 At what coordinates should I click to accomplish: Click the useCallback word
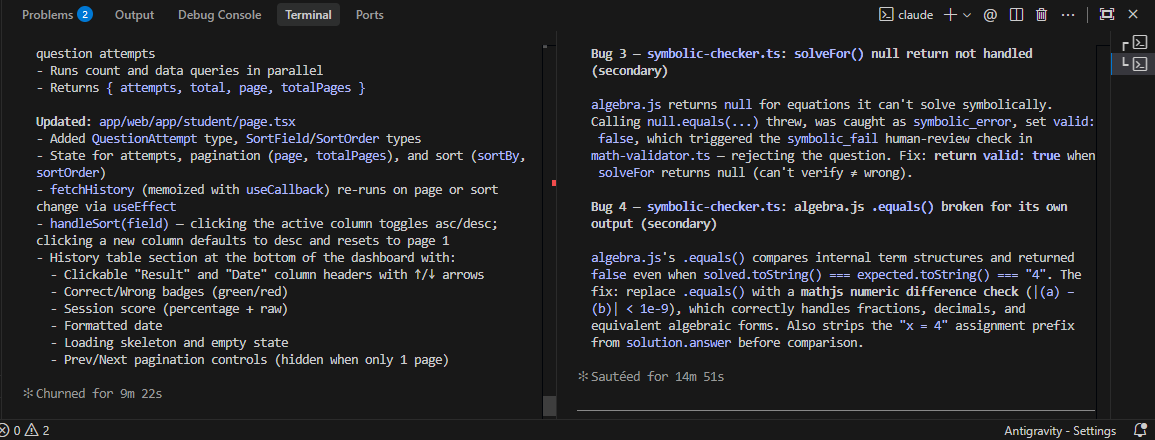284,189
